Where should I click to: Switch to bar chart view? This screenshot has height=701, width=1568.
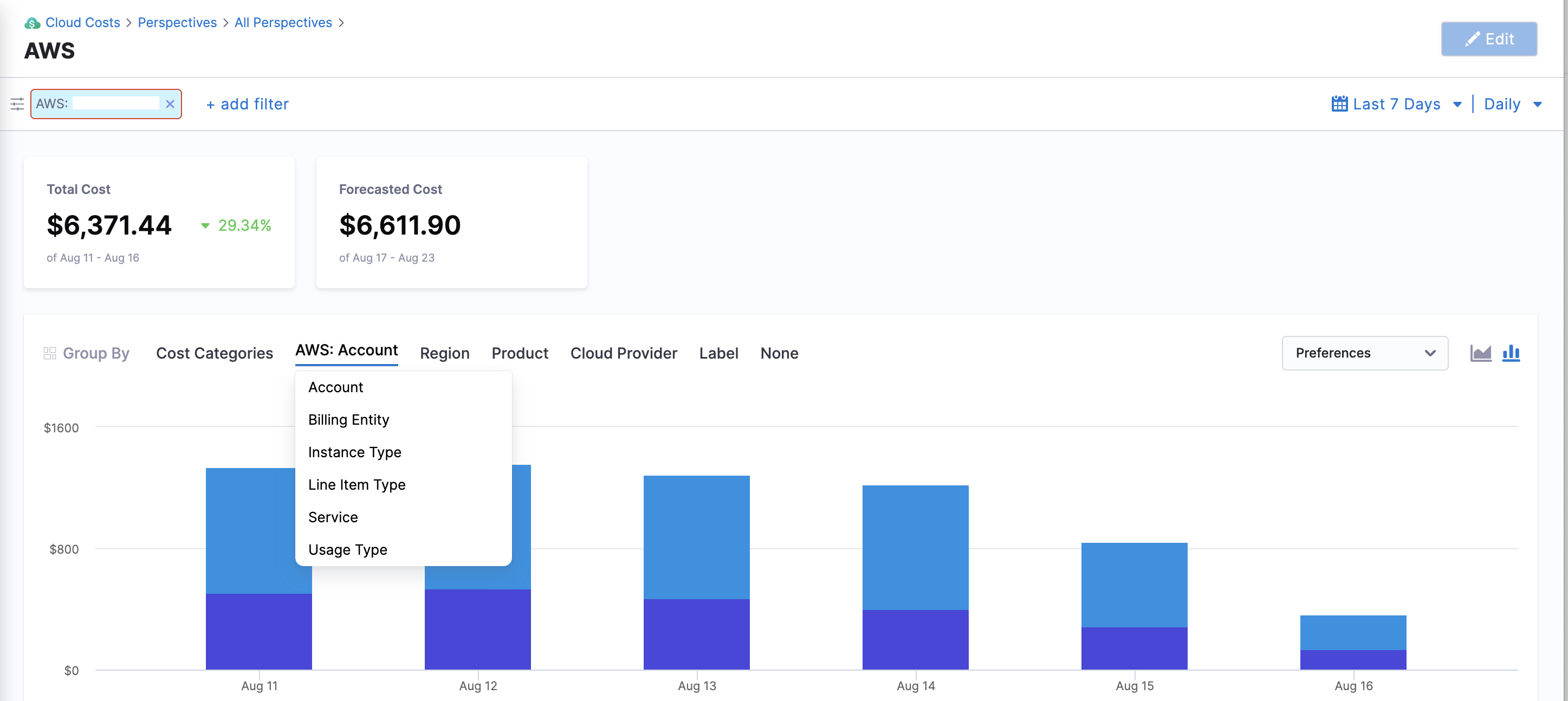point(1511,353)
